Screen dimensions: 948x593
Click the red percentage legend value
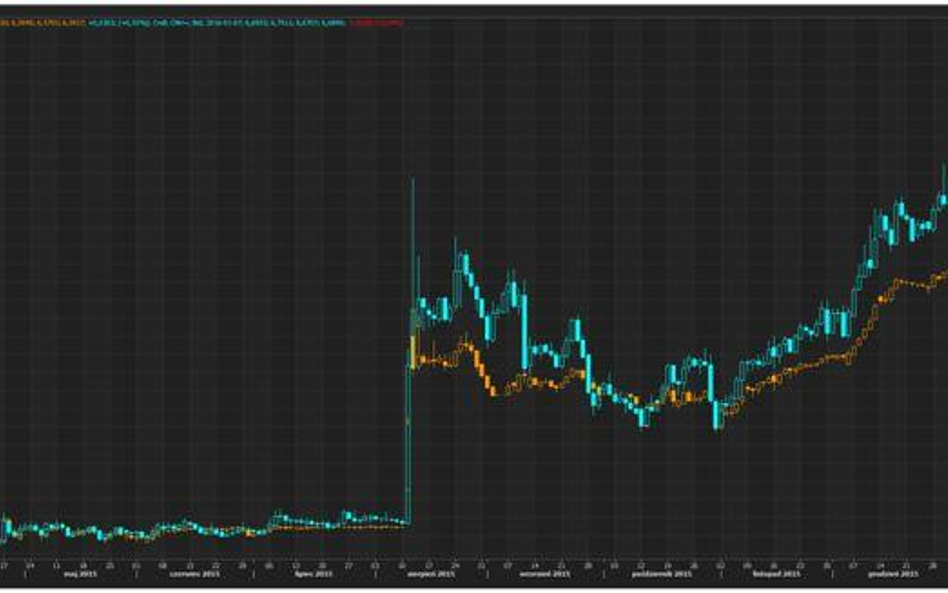click(376, 23)
